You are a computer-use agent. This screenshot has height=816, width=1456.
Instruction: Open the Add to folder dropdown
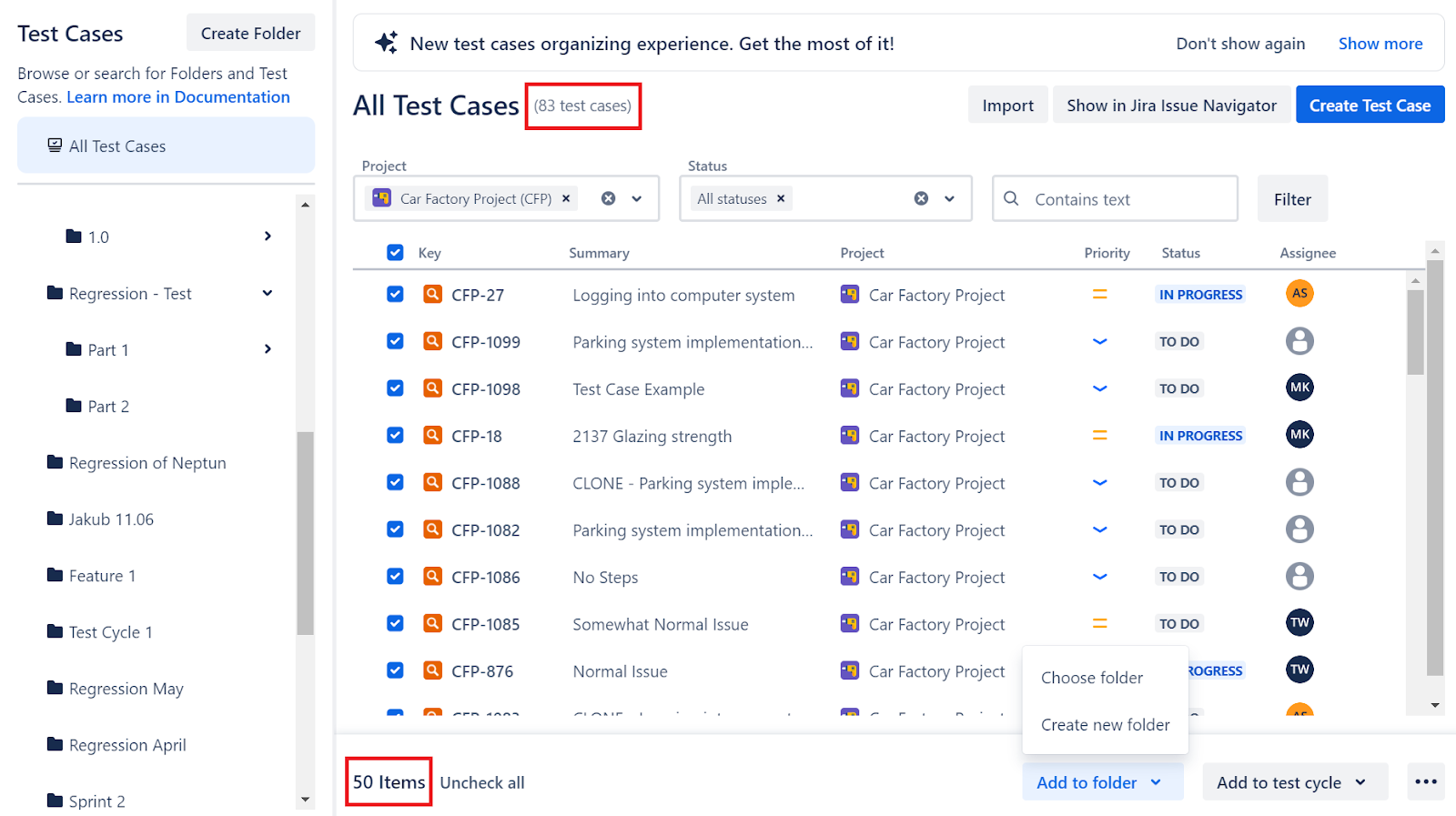tap(1103, 781)
